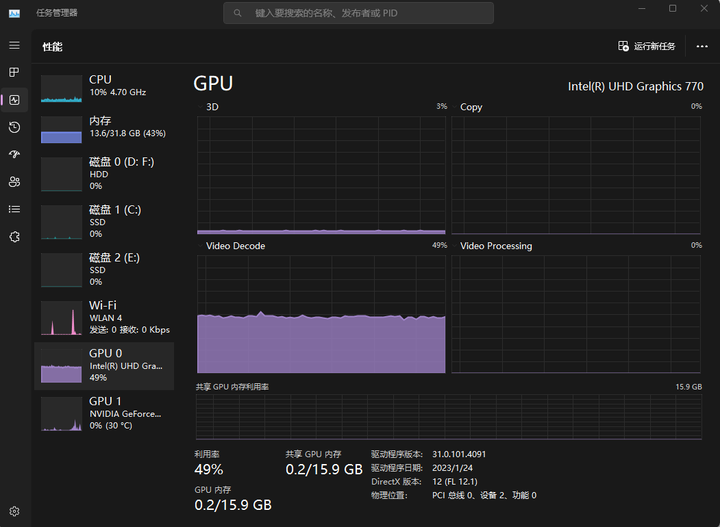
Task: Click Run new task button
Action: click(x=647, y=46)
